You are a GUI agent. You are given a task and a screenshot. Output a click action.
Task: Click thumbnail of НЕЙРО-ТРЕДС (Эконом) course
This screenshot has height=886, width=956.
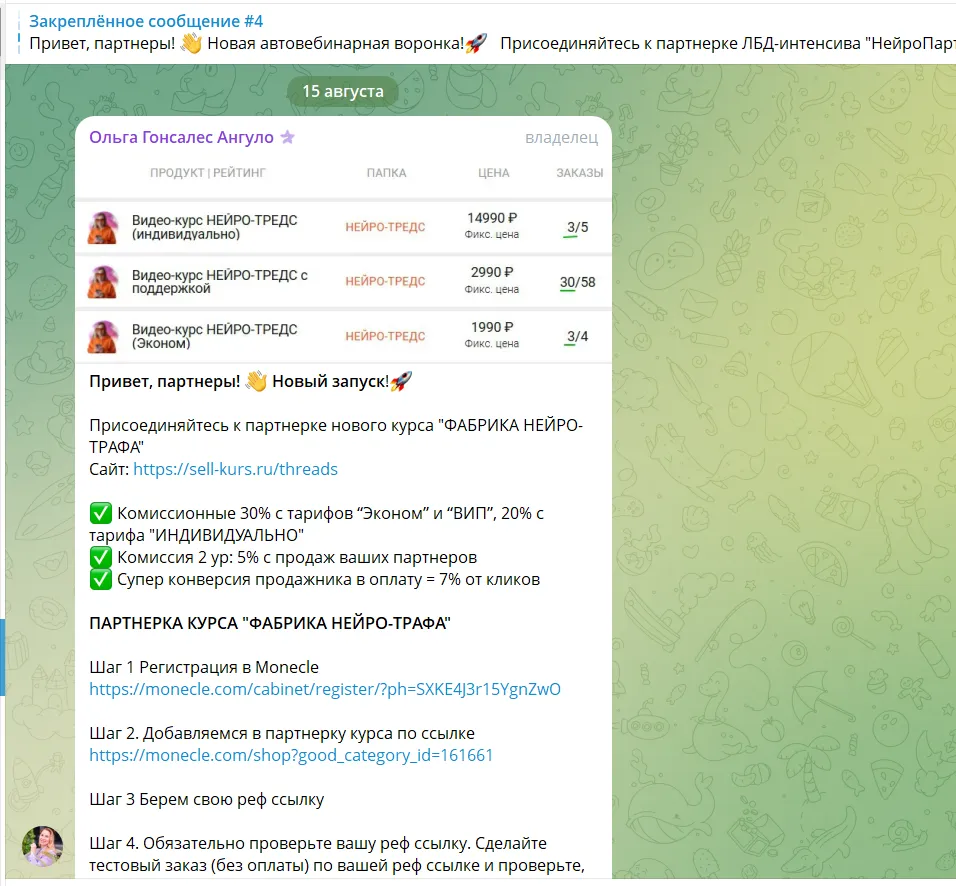tap(103, 337)
